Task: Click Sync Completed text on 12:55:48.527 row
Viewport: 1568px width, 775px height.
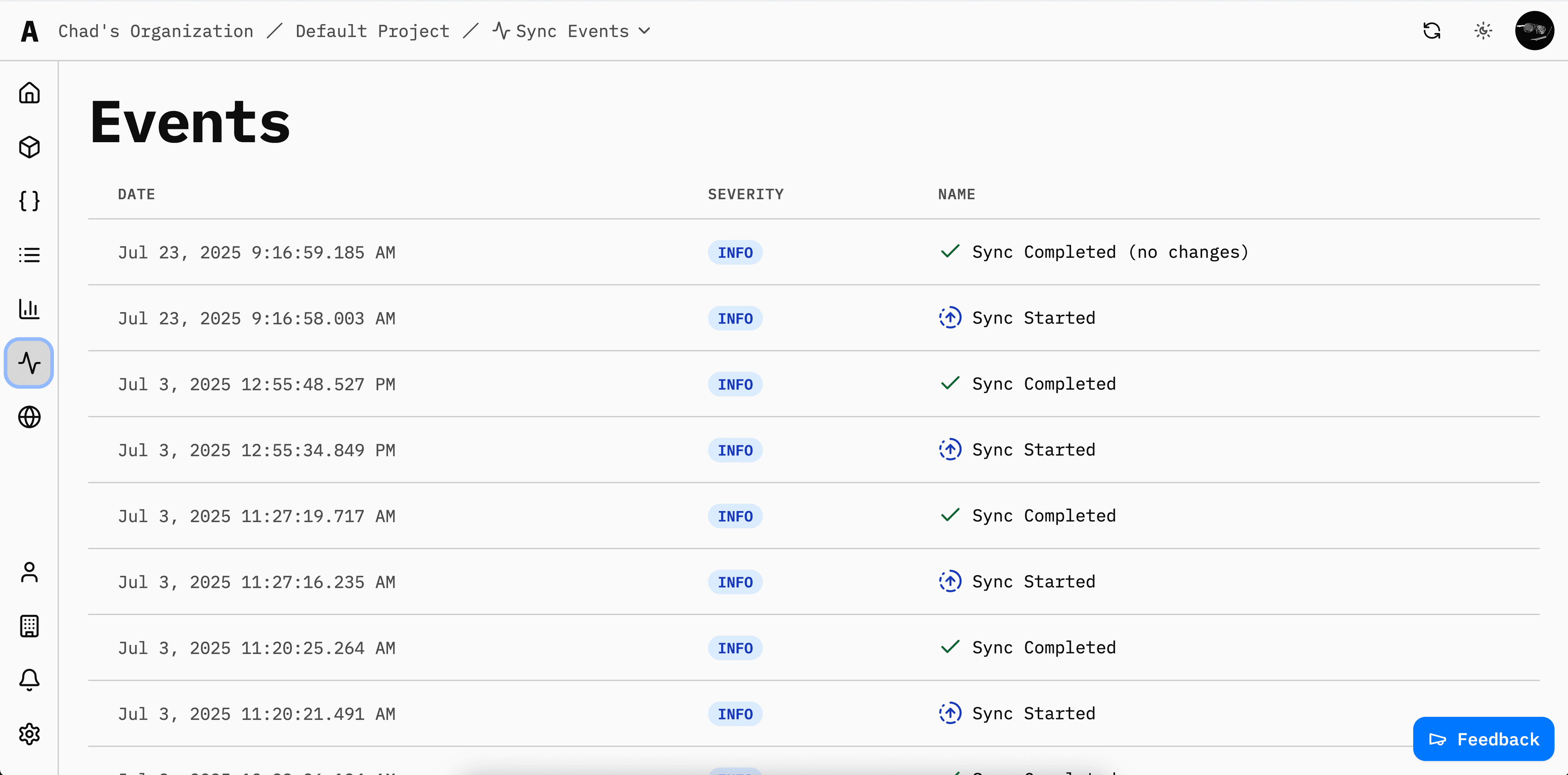Action: tap(1044, 384)
